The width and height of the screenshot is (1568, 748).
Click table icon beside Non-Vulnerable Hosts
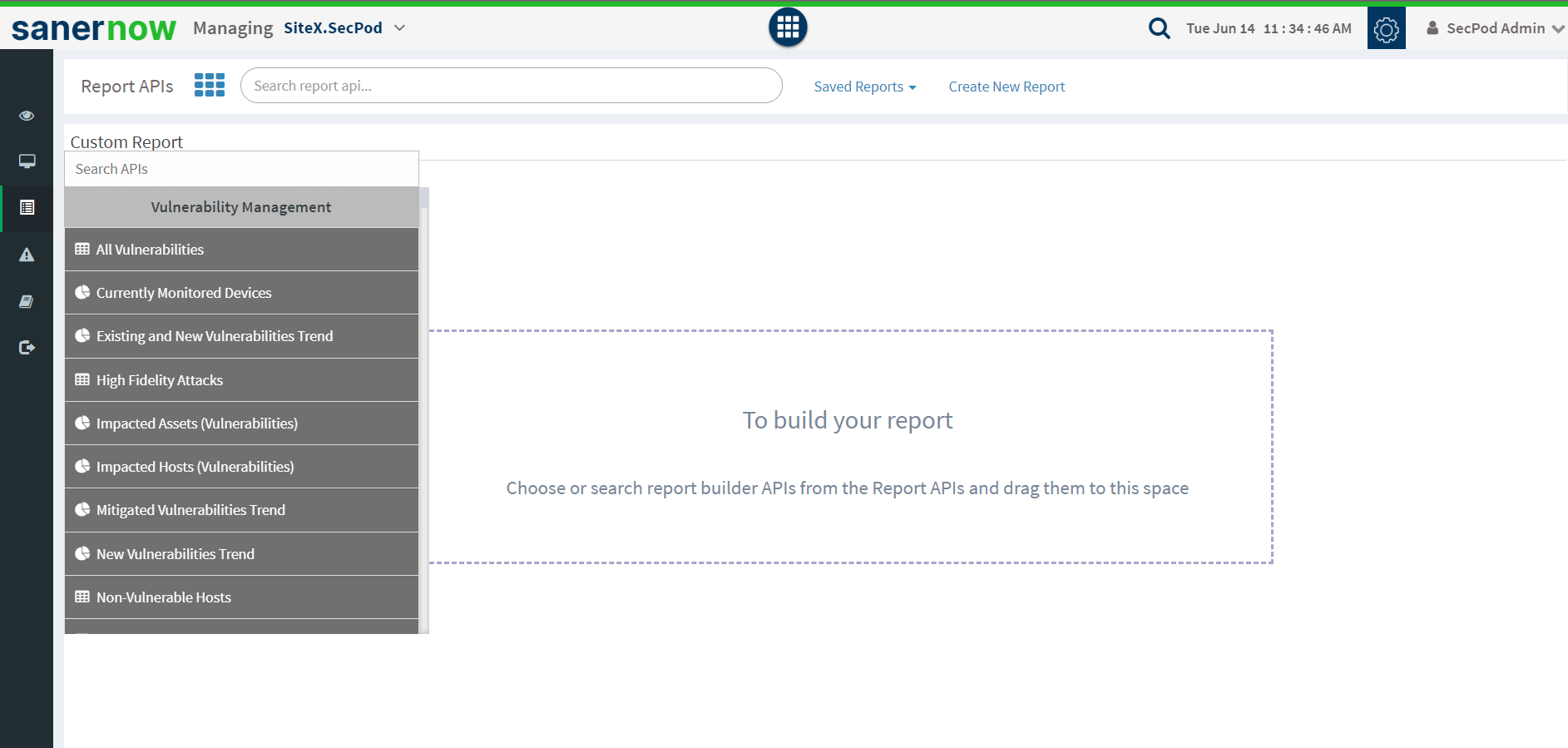82,597
